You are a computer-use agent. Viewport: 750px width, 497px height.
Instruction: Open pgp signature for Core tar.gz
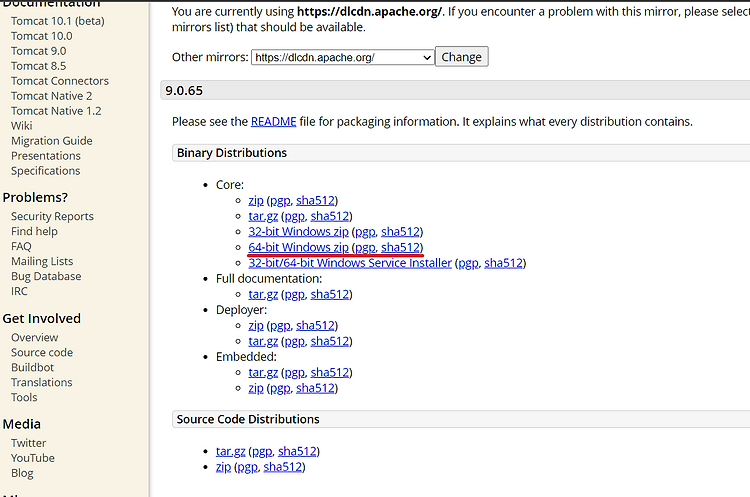295,216
